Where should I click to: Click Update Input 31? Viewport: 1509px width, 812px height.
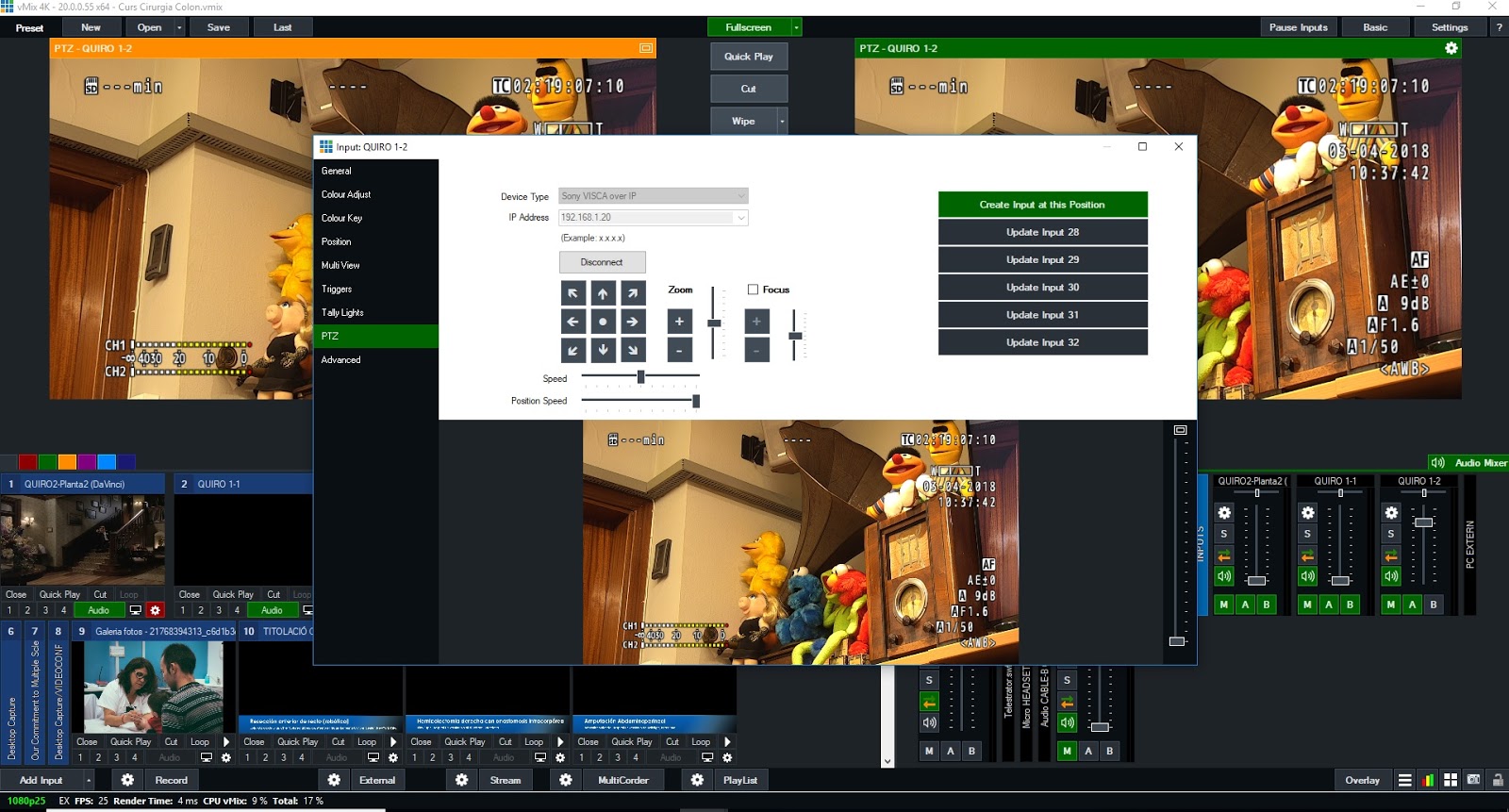click(1042, 315)
